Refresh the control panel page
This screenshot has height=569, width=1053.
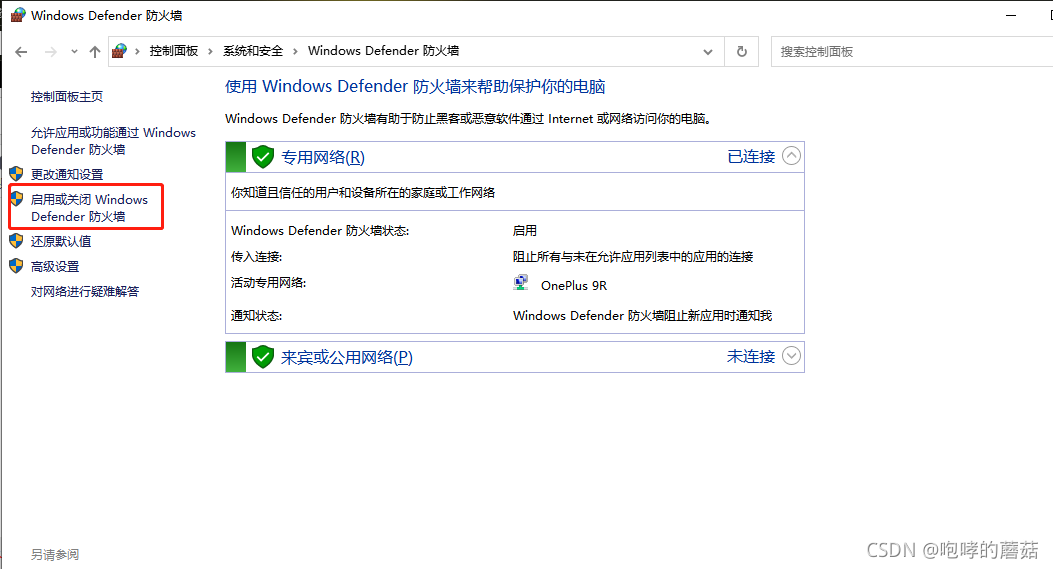point(741,52)
